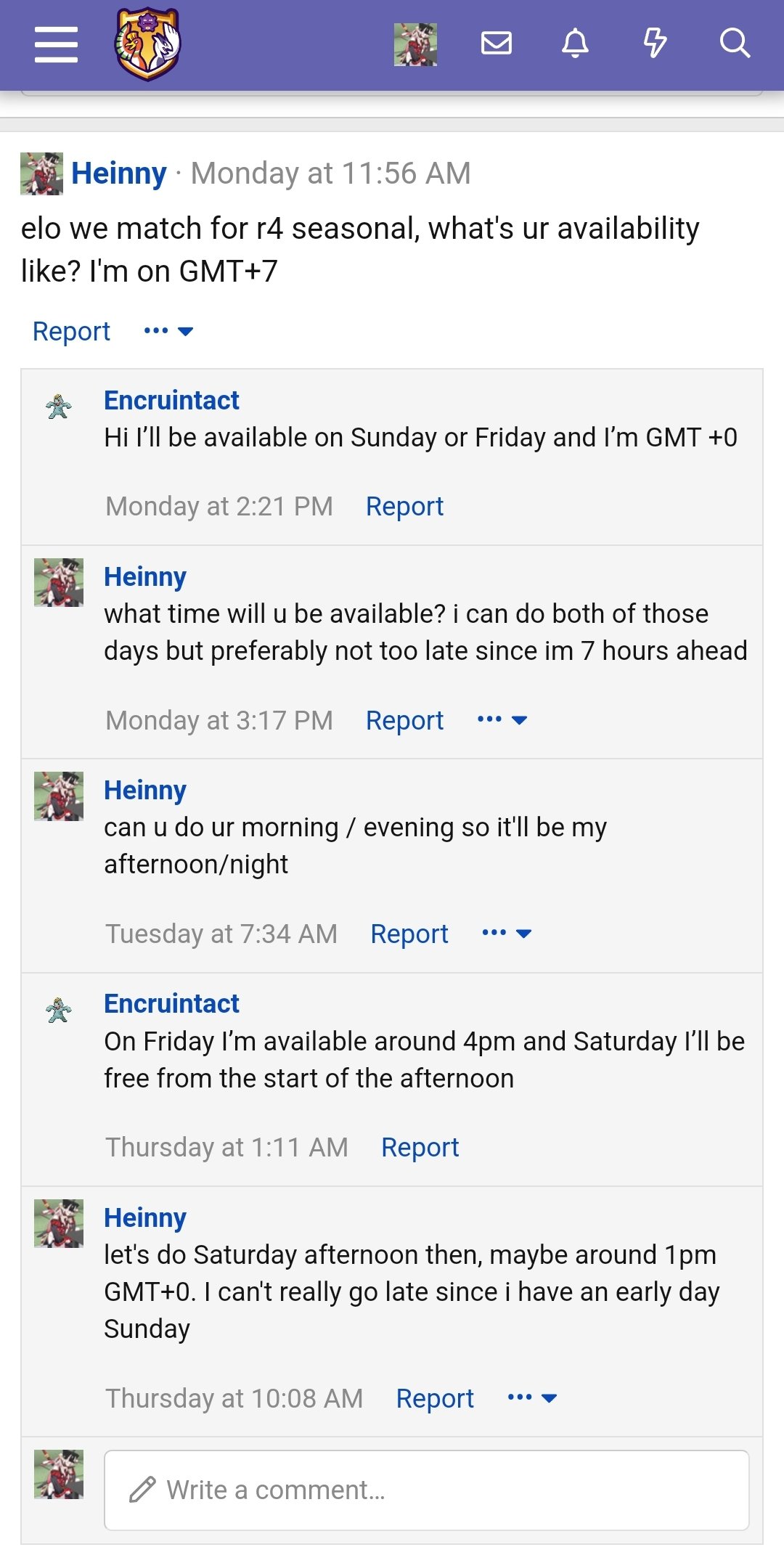Screen dimensions: 784x1563
Task: Click the Write a comment field
Action: (427, 1490)
